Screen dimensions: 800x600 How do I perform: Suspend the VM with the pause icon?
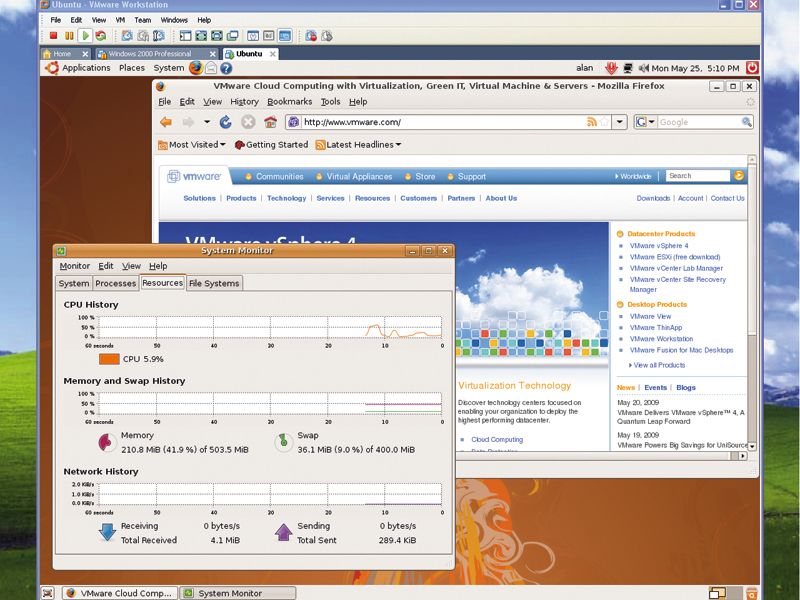tap(69, 36)
